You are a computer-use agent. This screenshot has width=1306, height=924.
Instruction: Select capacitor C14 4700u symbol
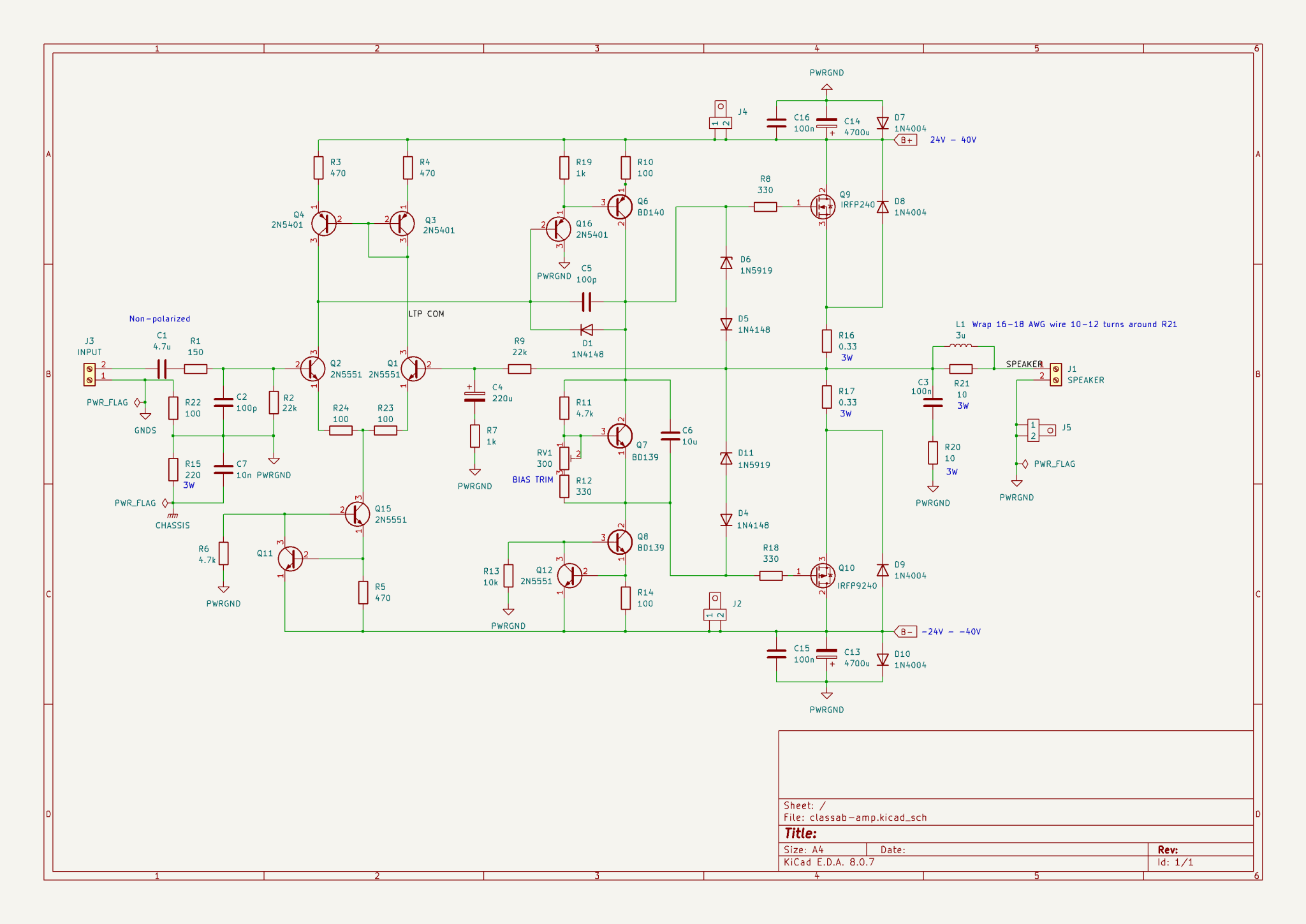coord(826,123)
